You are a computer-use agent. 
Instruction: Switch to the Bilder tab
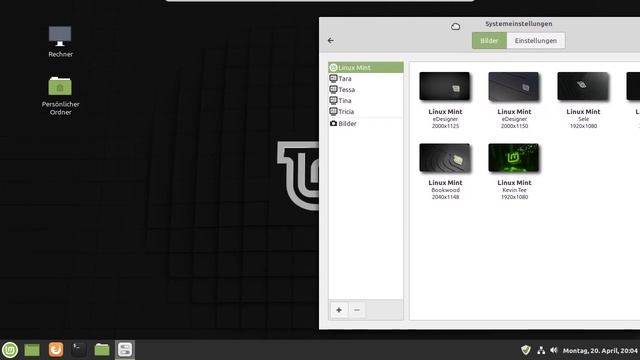coord(489,41)
